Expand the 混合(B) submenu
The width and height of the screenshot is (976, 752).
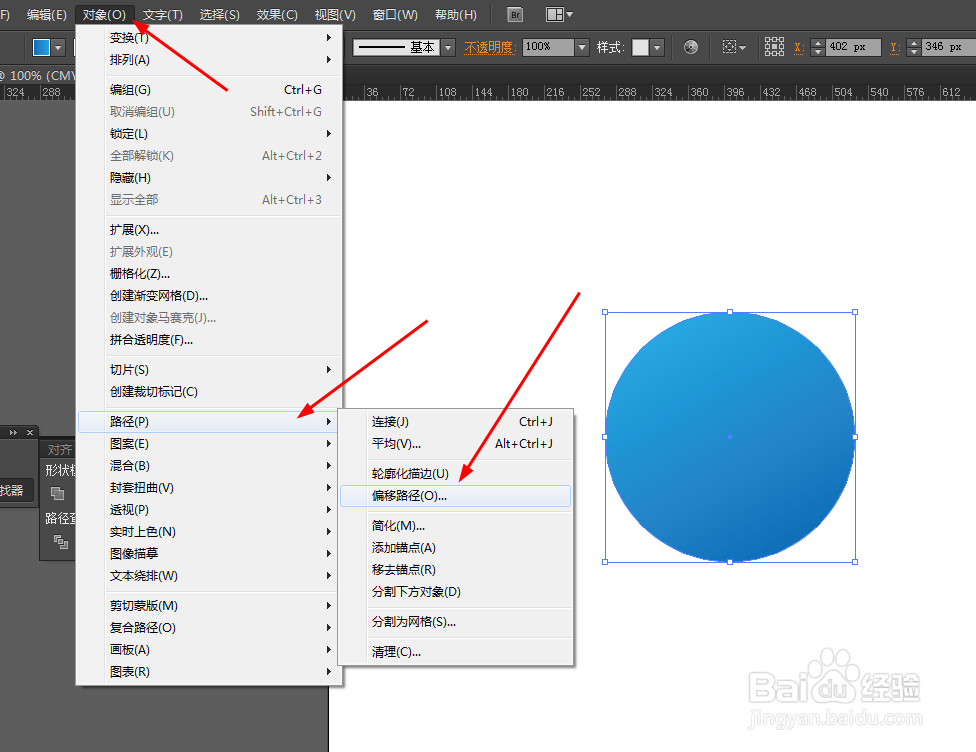(209, 466)
